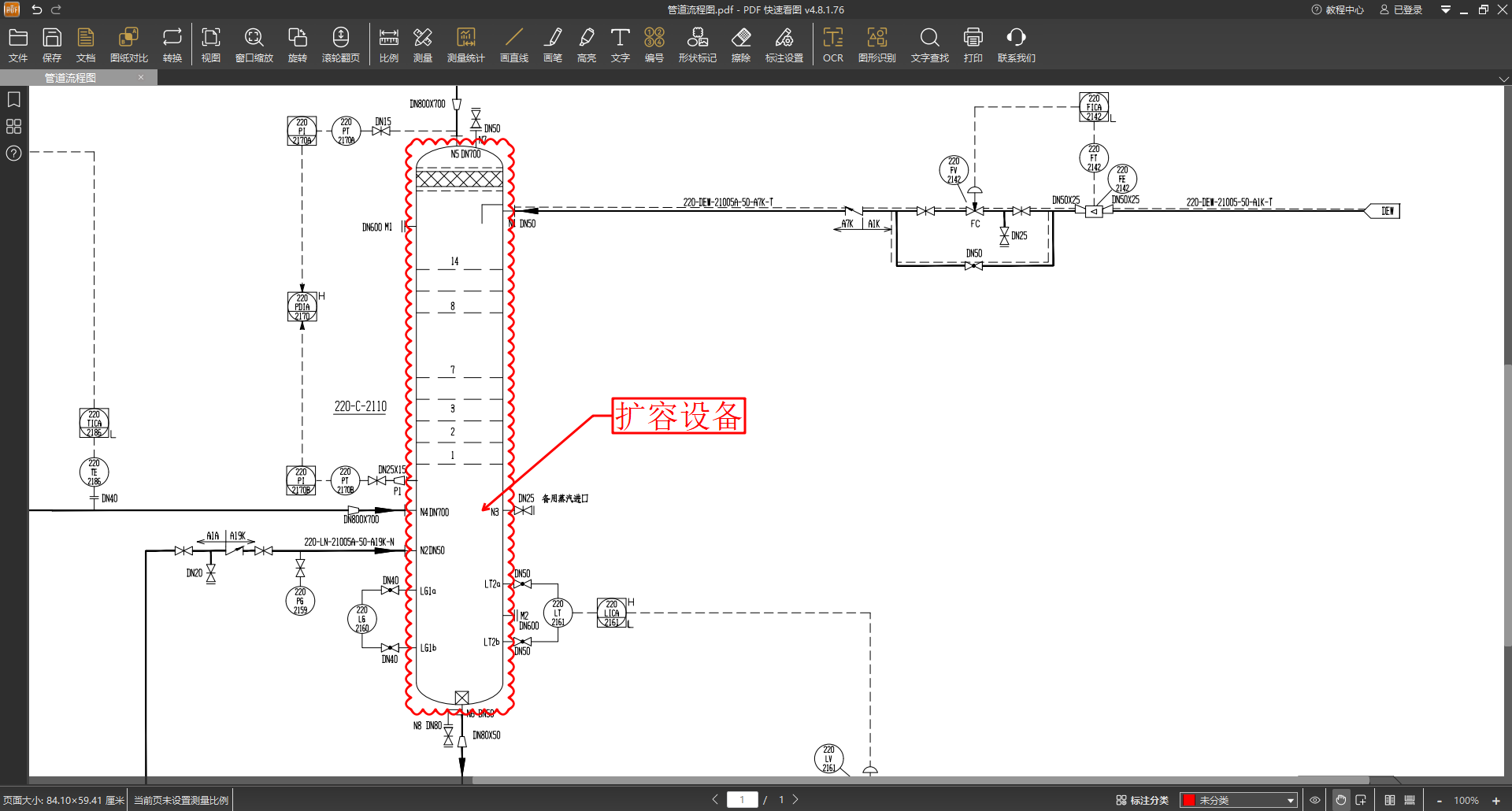This screenshot has width=1512, height=811.
Task: Open the 形状标记 shape marker tool
Action: (697, 45)
